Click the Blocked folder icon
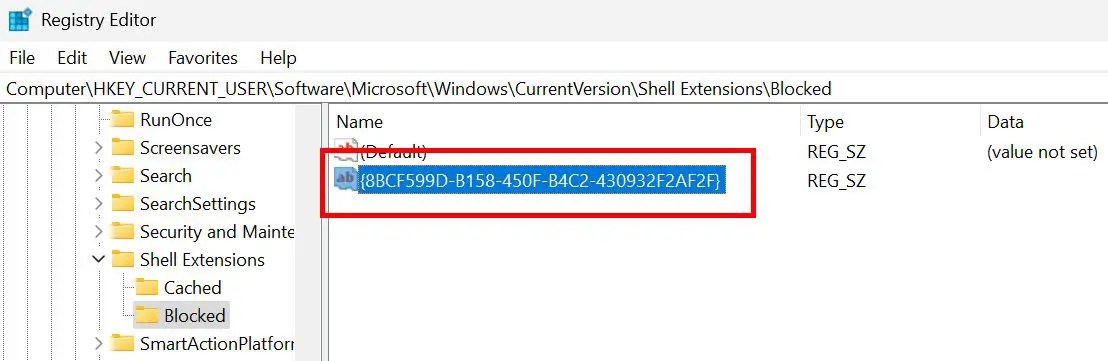 coord(147,316)
